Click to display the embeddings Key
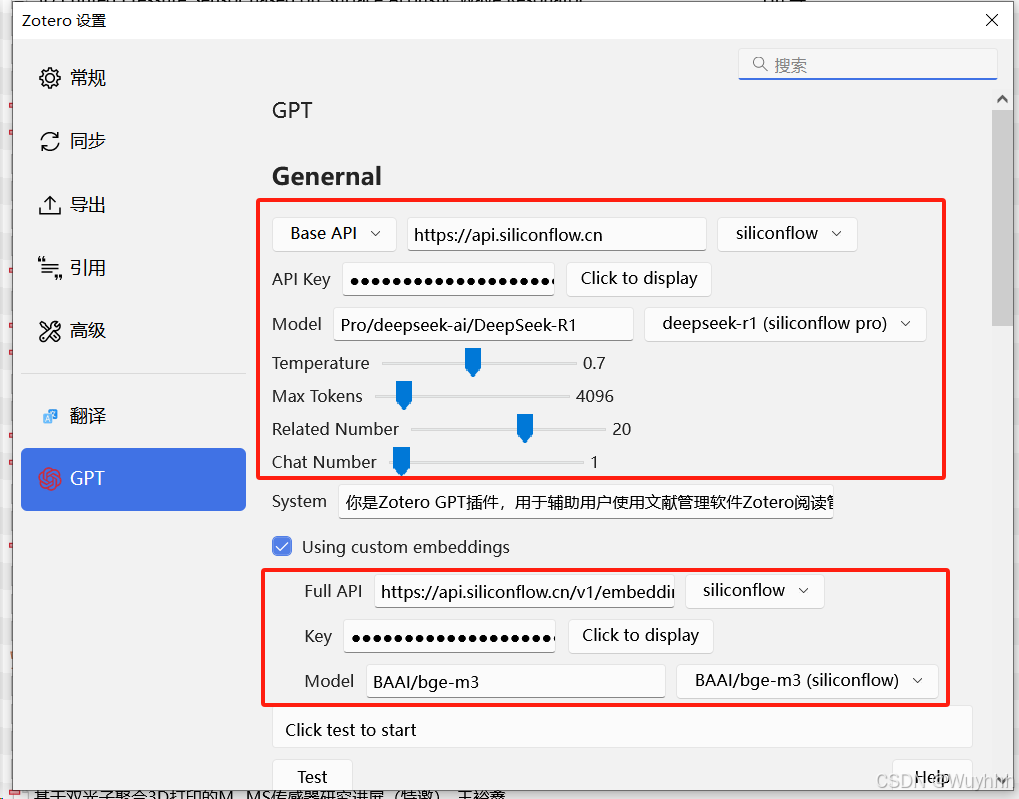This screenshot has height=799, width=1019. 641,636
